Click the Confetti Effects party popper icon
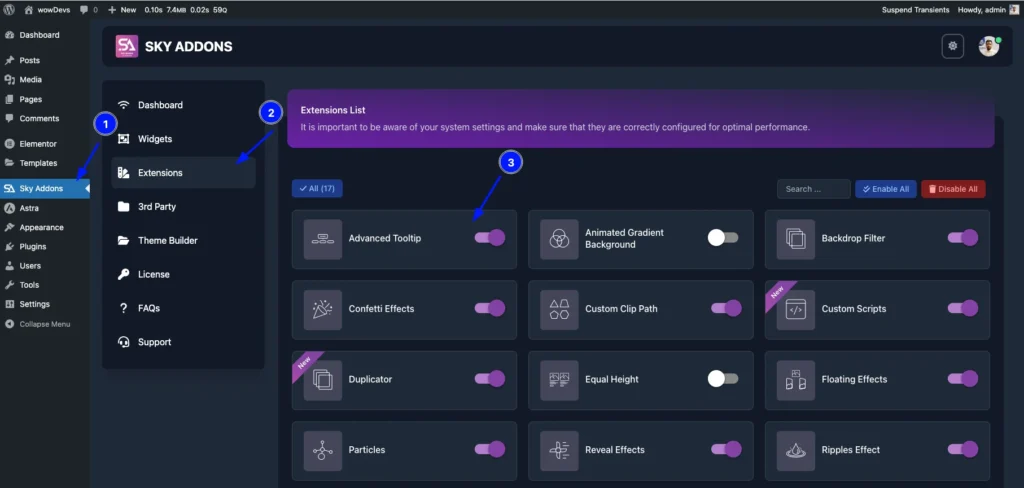 point(323,310)
